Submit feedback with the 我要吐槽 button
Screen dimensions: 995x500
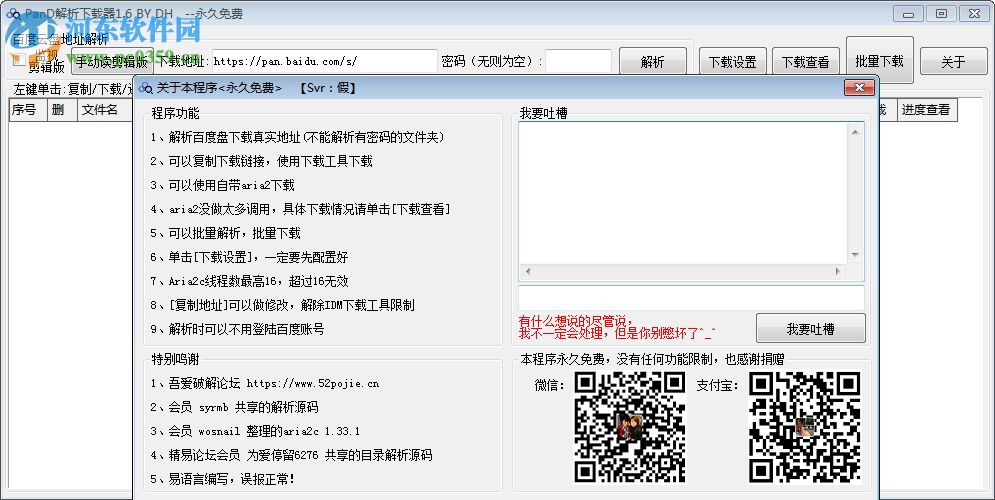pos(810,329)
